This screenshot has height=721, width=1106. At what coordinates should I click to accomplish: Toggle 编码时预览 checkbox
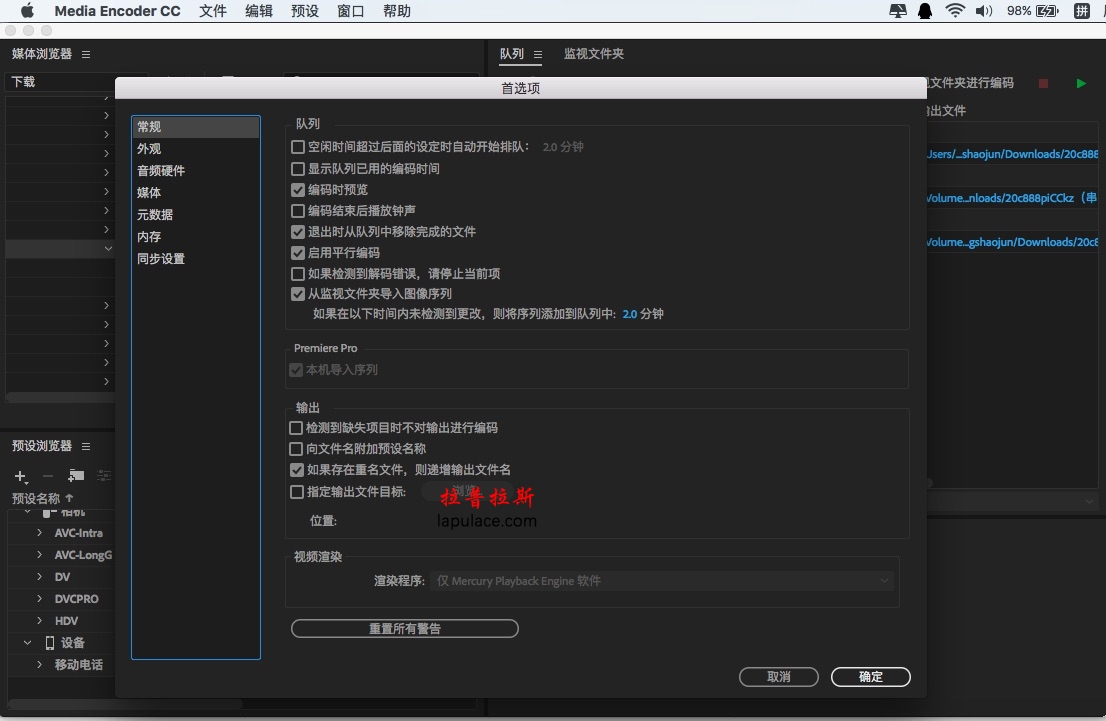(298, 190)
